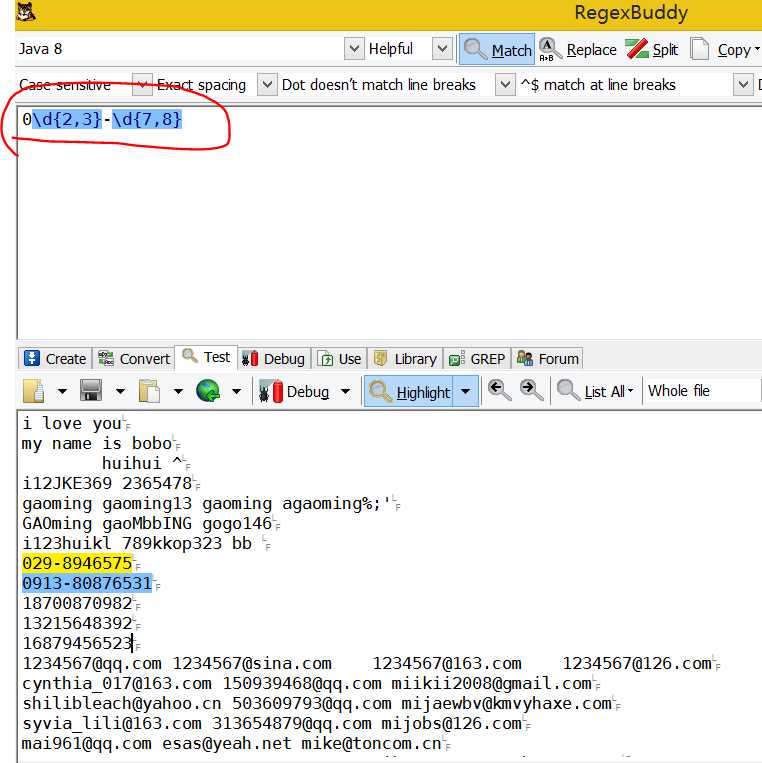The height and width of the screenshot is (763, 762).
Task: Open the Helpful dropdown arrow
Action: 442,49
